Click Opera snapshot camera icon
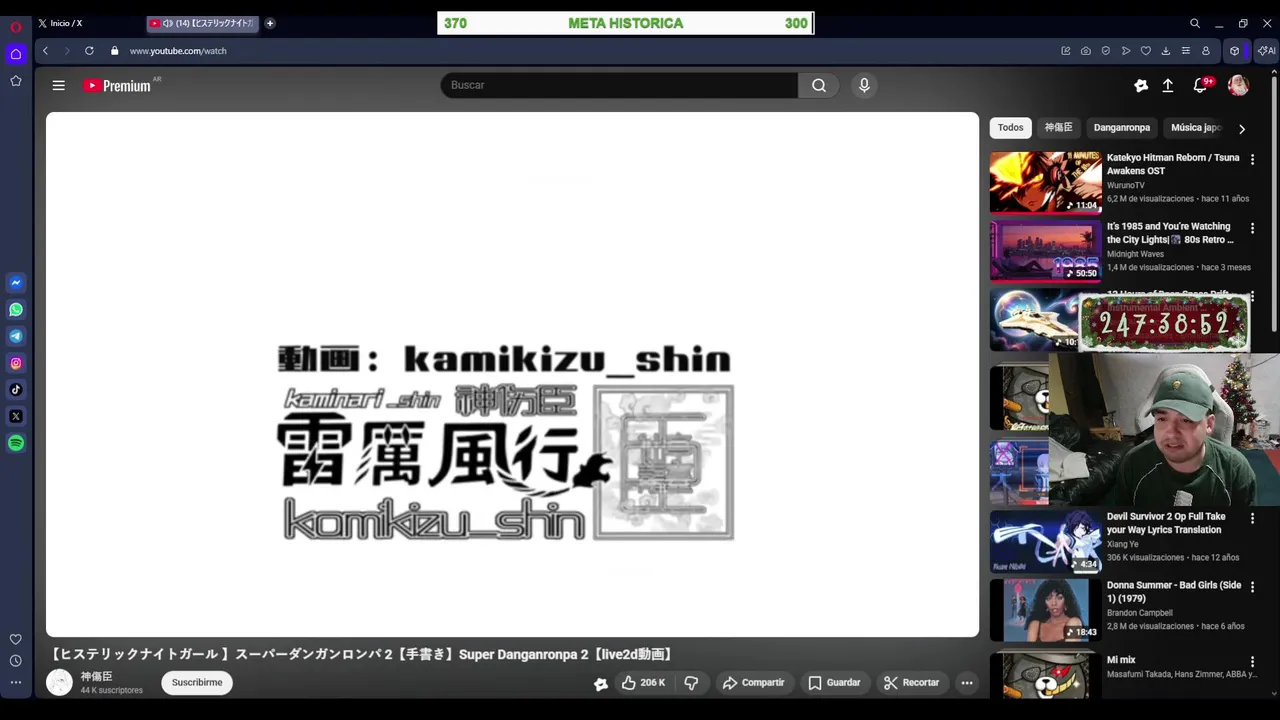1280x720 pixels. click(x=1086, y=51)
